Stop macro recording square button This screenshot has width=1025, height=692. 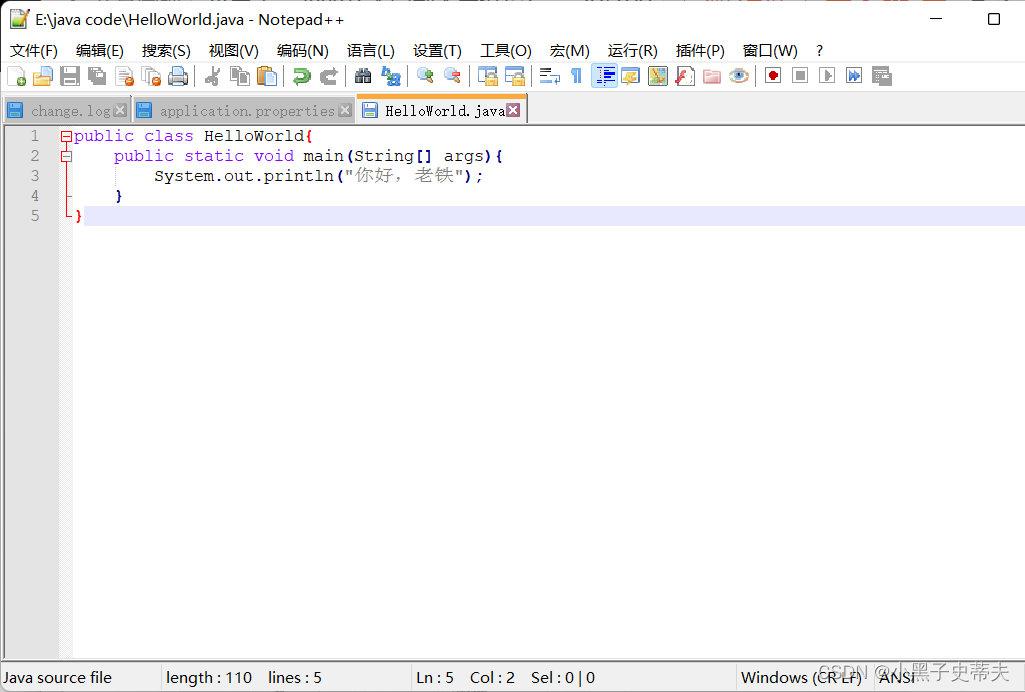(x=800, y=76)
